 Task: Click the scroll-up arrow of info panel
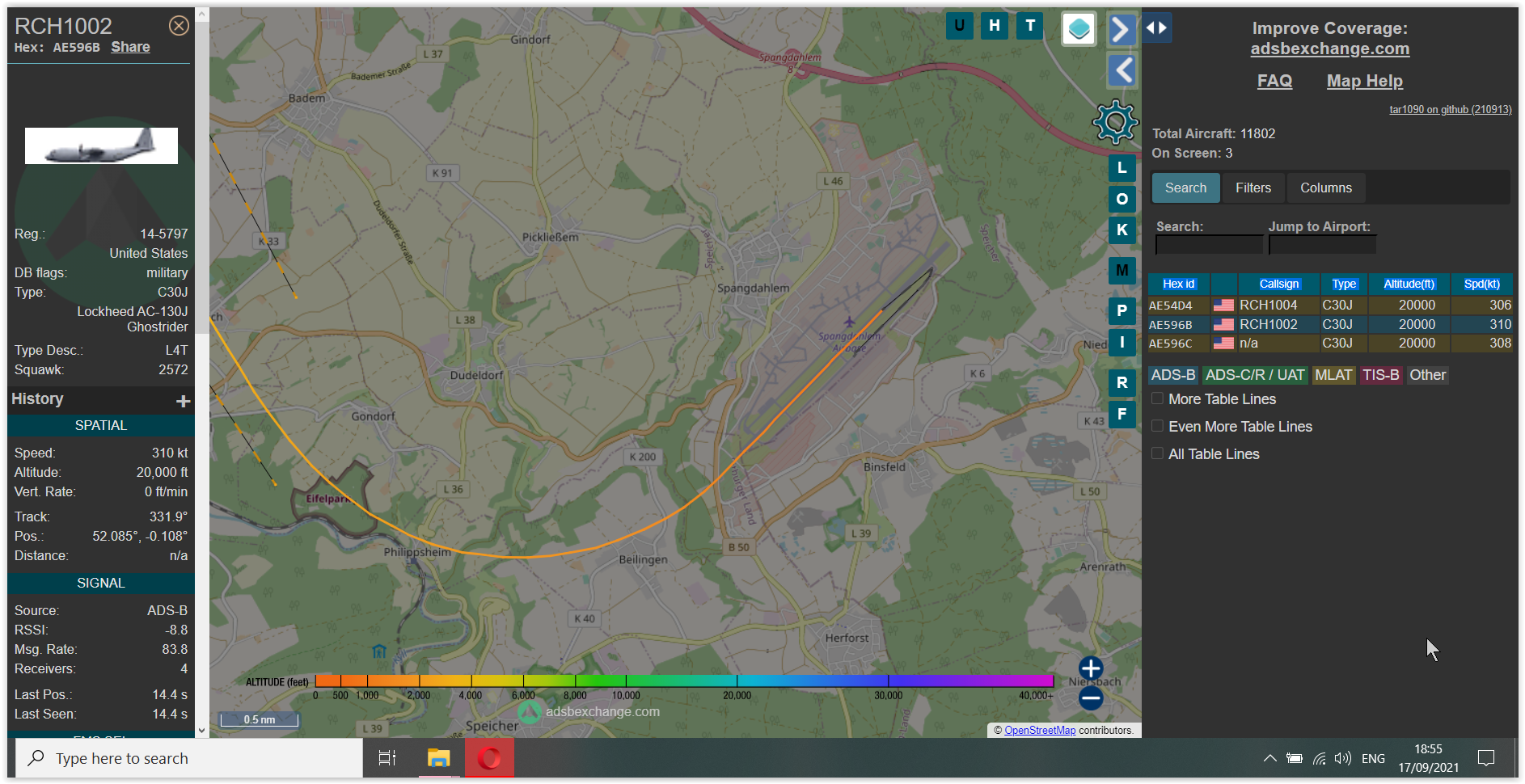(x=202, y=15)
